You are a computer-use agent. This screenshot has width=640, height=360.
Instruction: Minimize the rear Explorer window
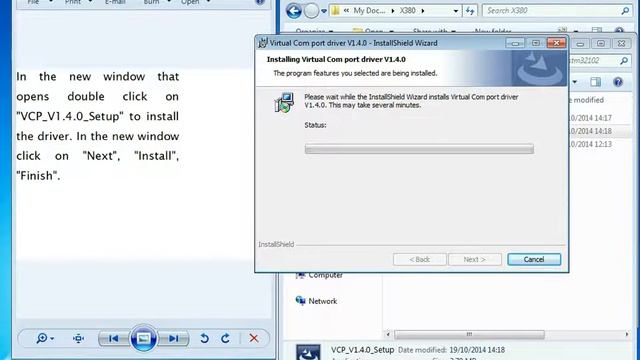tap(580, 43)
